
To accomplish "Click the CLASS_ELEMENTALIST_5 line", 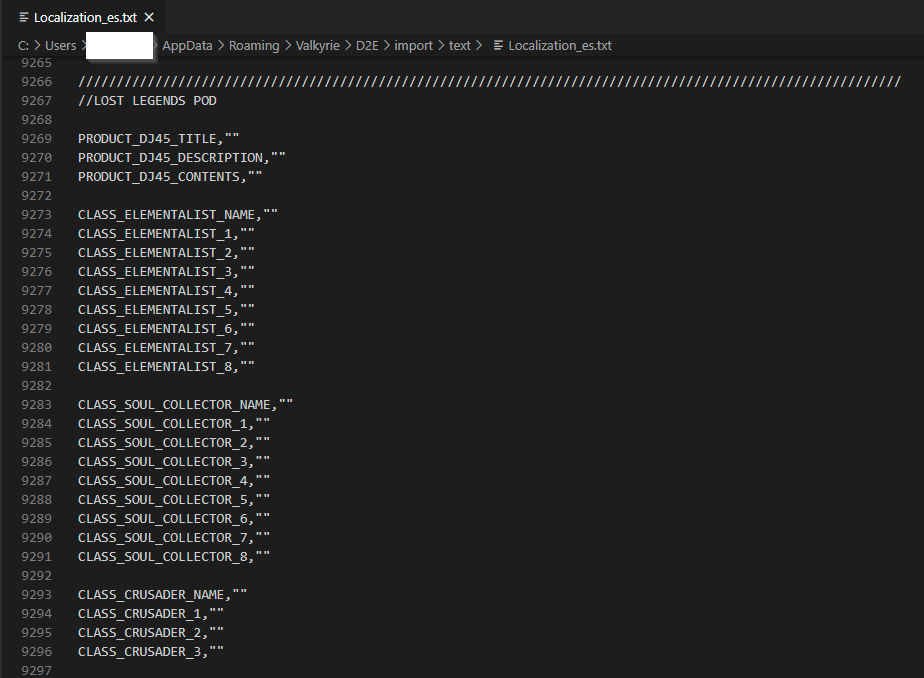I will point(166,309).
